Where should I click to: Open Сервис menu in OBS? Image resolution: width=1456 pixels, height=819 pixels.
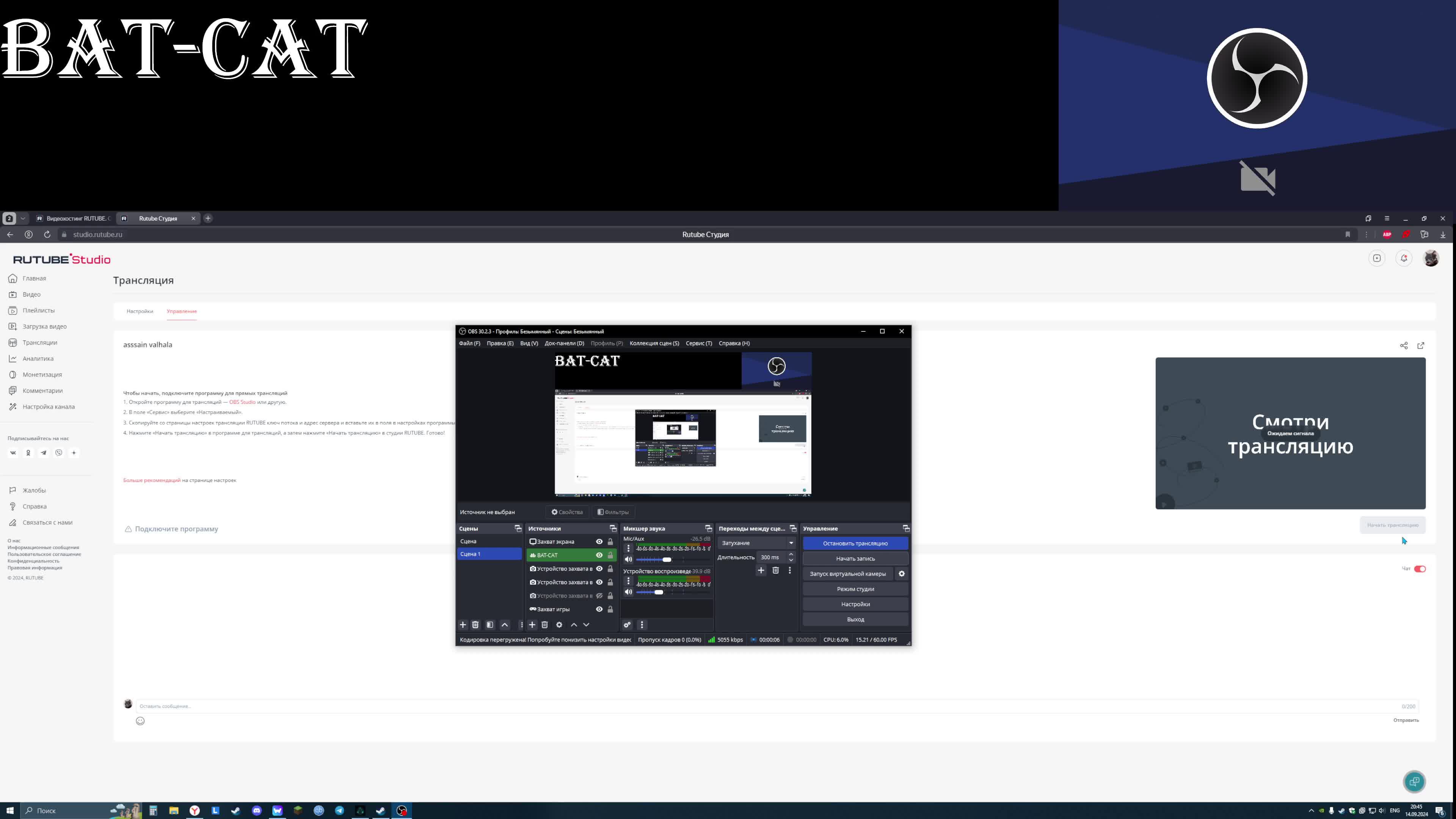(x=698, y=343)
